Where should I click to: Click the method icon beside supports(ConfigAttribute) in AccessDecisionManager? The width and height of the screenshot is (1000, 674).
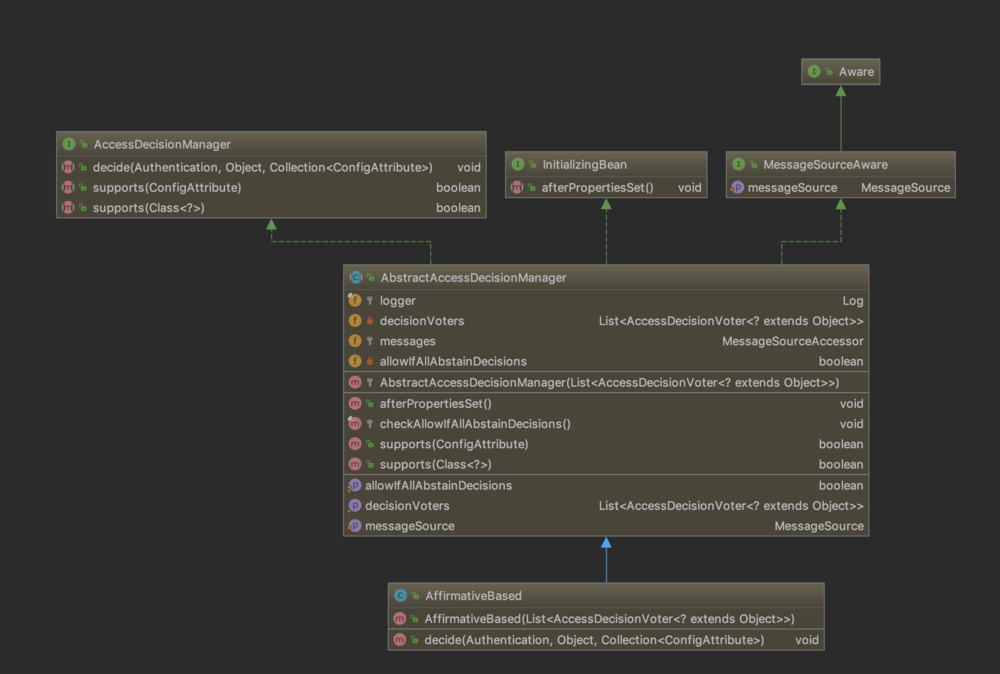point(68,187)
